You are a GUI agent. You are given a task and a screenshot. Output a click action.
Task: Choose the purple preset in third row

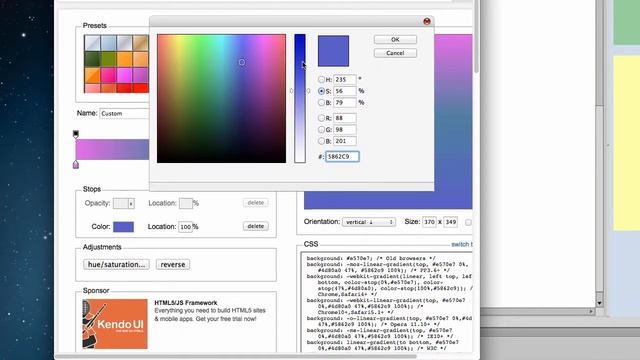coord(140,75)
